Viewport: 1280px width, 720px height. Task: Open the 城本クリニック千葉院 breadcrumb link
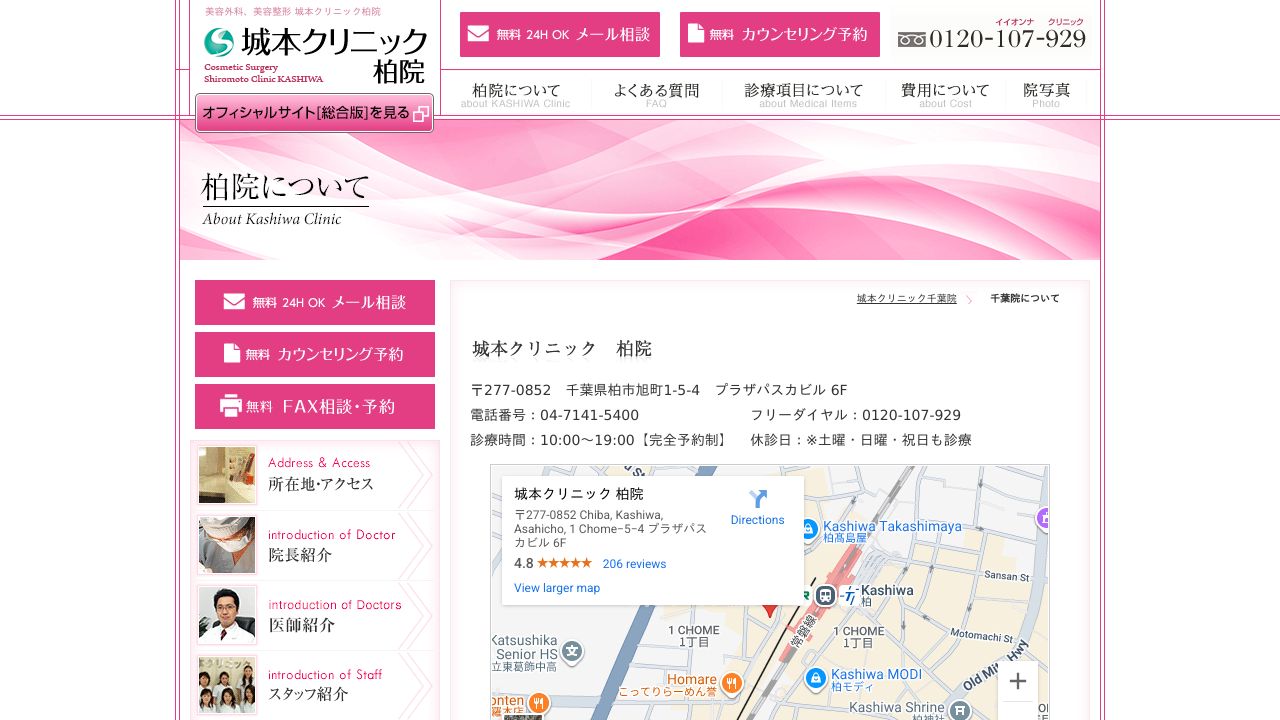point(906,298)
